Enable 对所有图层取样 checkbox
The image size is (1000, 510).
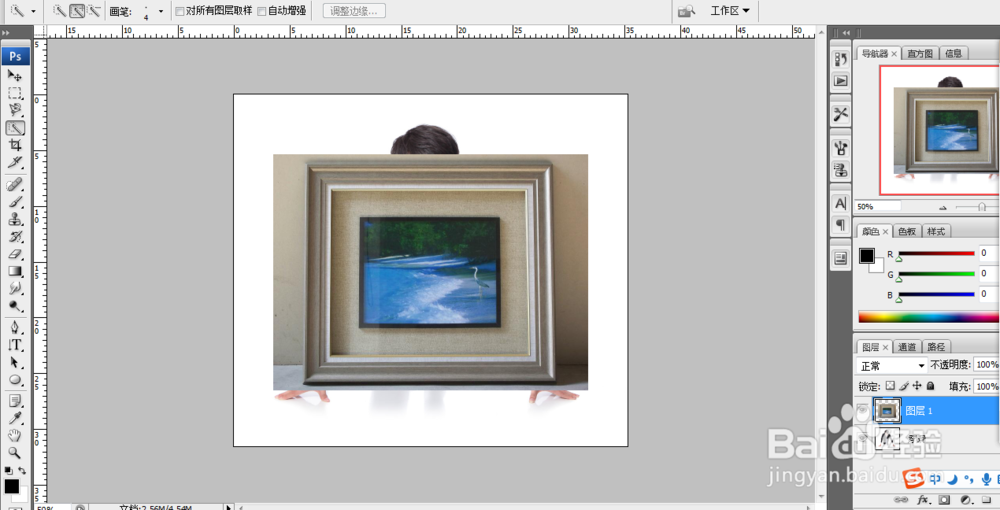[180, 11]
